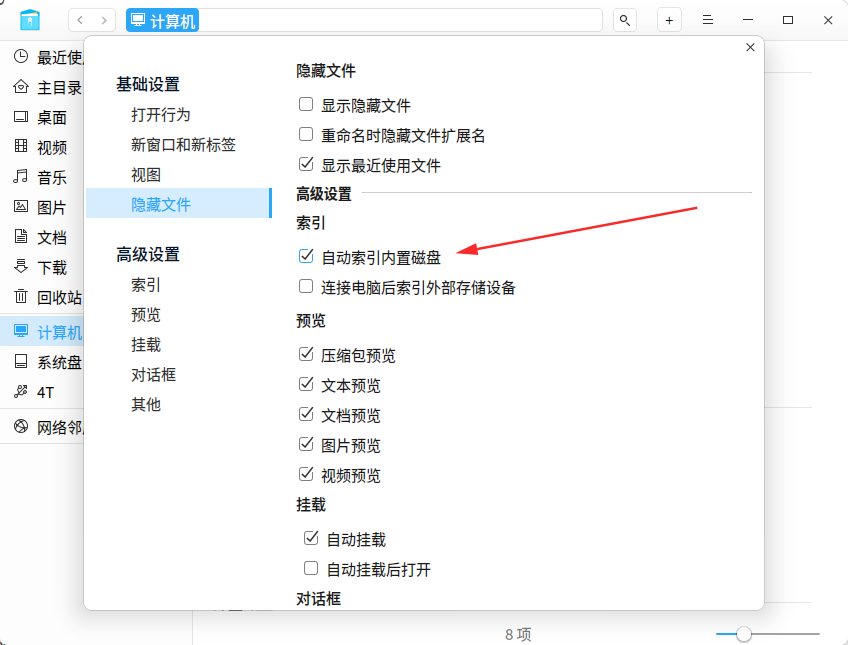Select 视图 settings section
The height and width of the screenshot is (645, 848).
(x=146, y=175)
